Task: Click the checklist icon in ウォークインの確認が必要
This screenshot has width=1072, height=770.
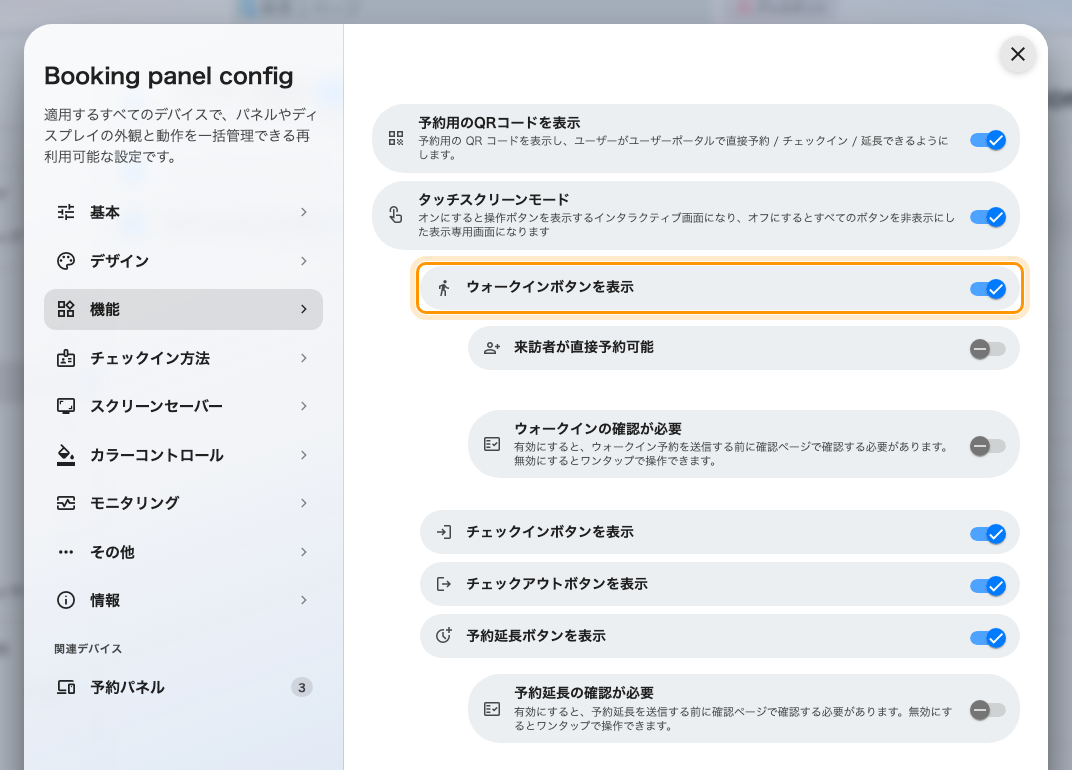Action: pyautogui.click(x=492, y=444)
